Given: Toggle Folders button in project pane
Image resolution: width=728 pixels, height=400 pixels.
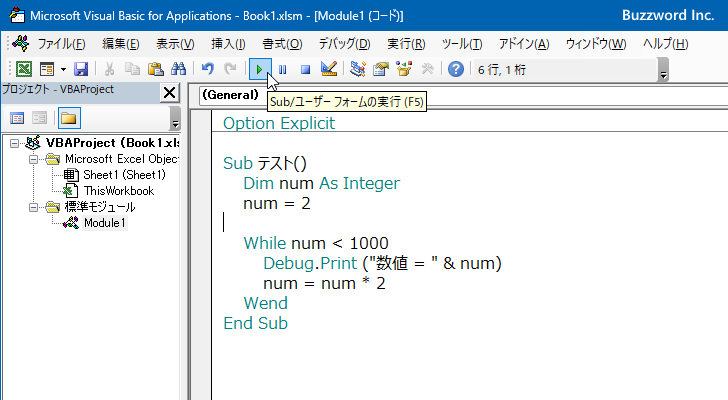Looking at the screenshot, I should [69, 118].
